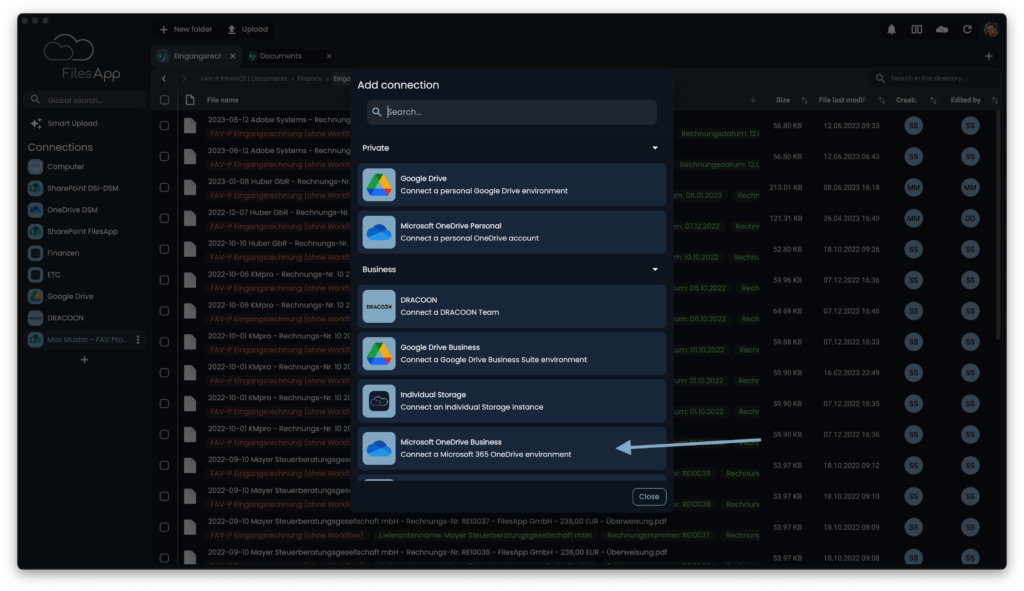Collapse the Private section
1024x591 pixels.
(x=655, y=148)
